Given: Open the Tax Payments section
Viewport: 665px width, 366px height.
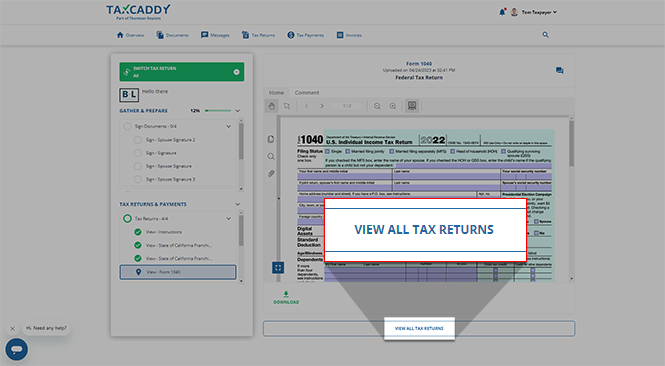Looking at the screenshot, I should [305, 35].
